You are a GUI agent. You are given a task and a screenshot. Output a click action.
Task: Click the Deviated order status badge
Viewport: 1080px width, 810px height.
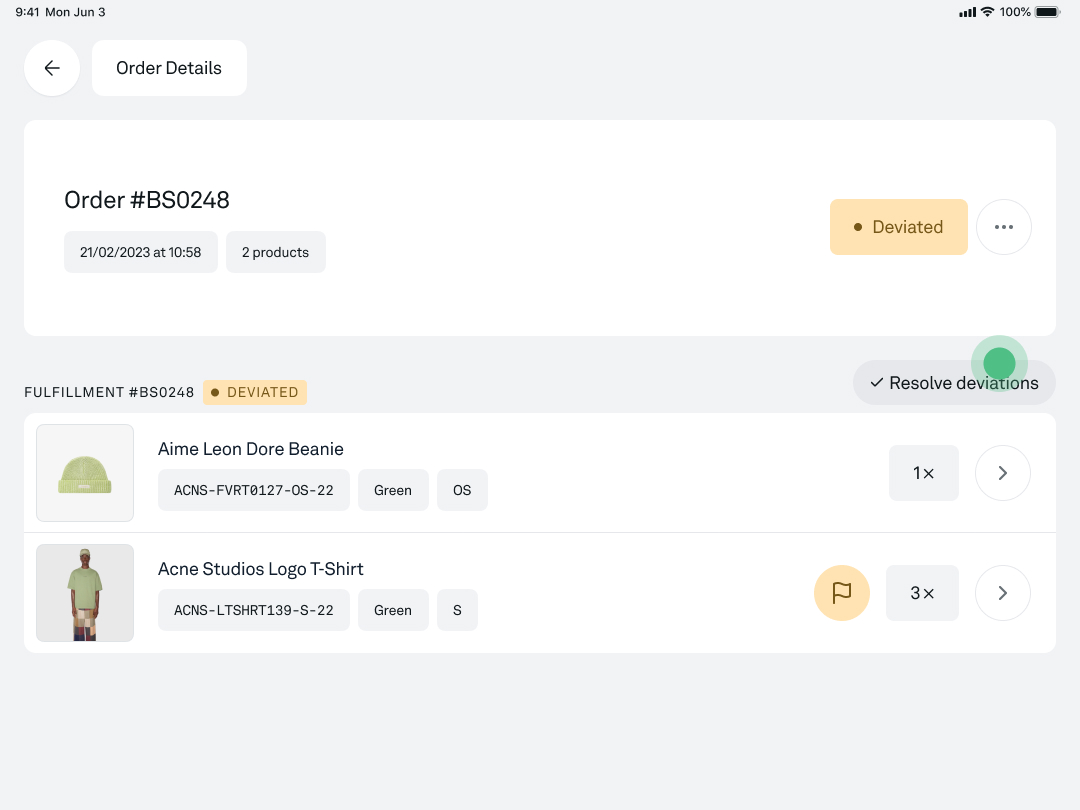tap(898, 227)
